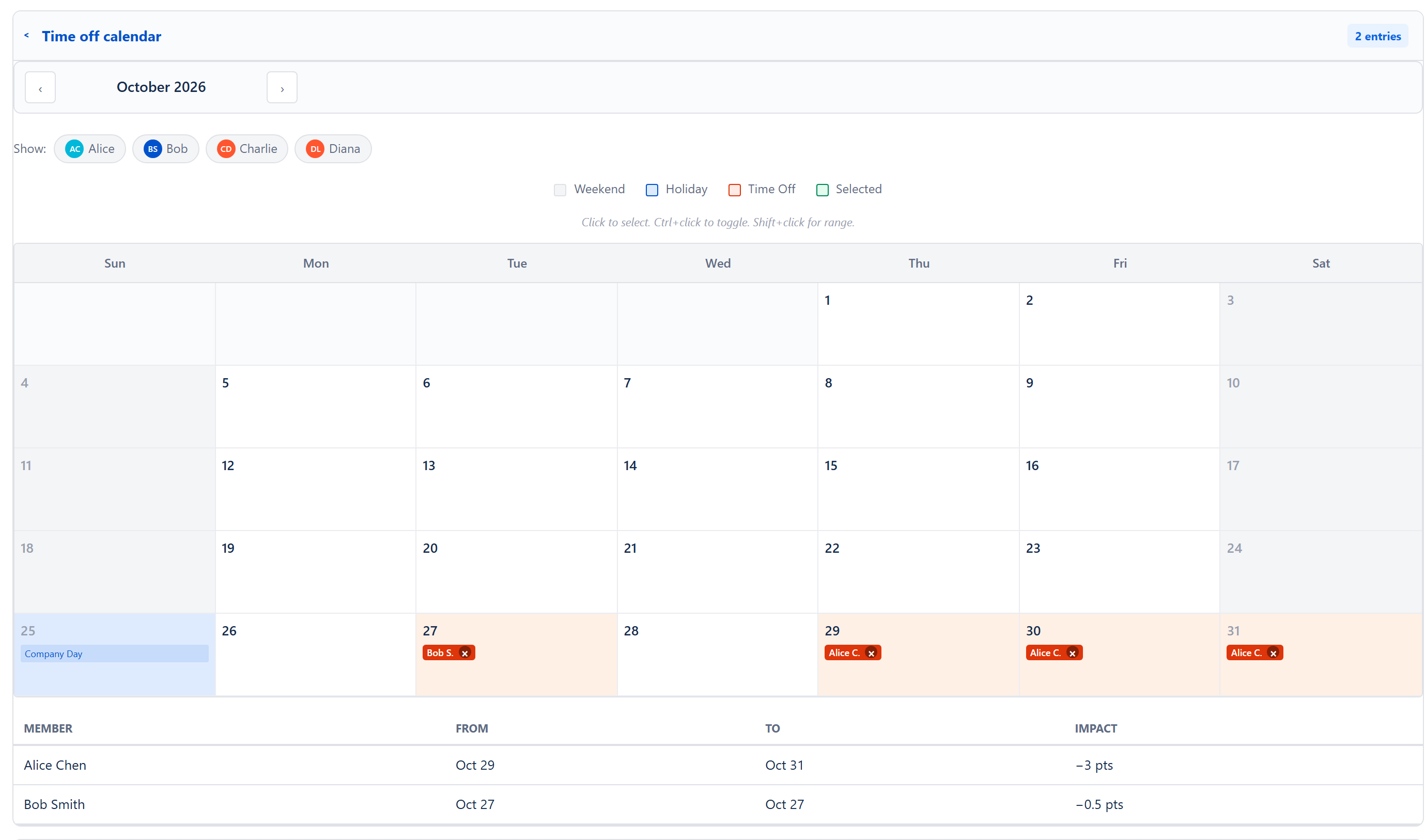Go to previous month arrow

40,87
